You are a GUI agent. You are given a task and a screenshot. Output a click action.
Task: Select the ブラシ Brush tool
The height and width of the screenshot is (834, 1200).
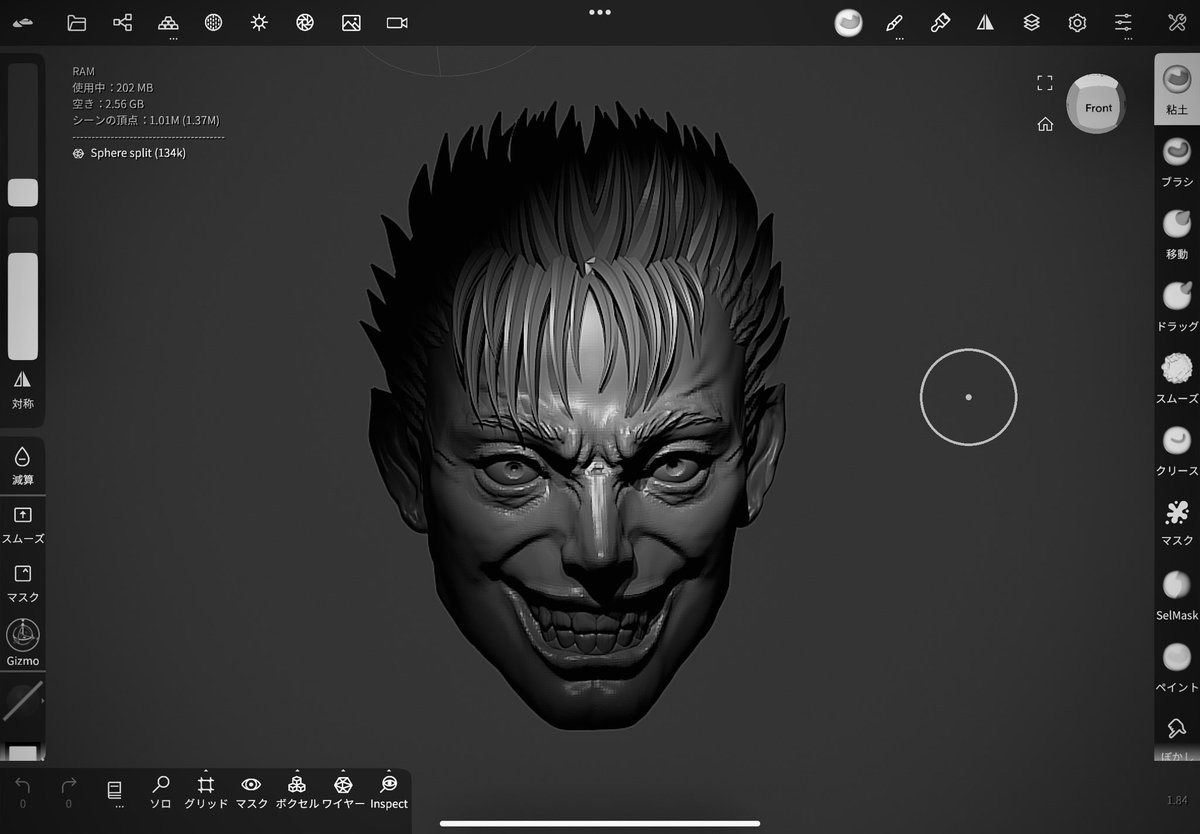tap(1177, 162)
